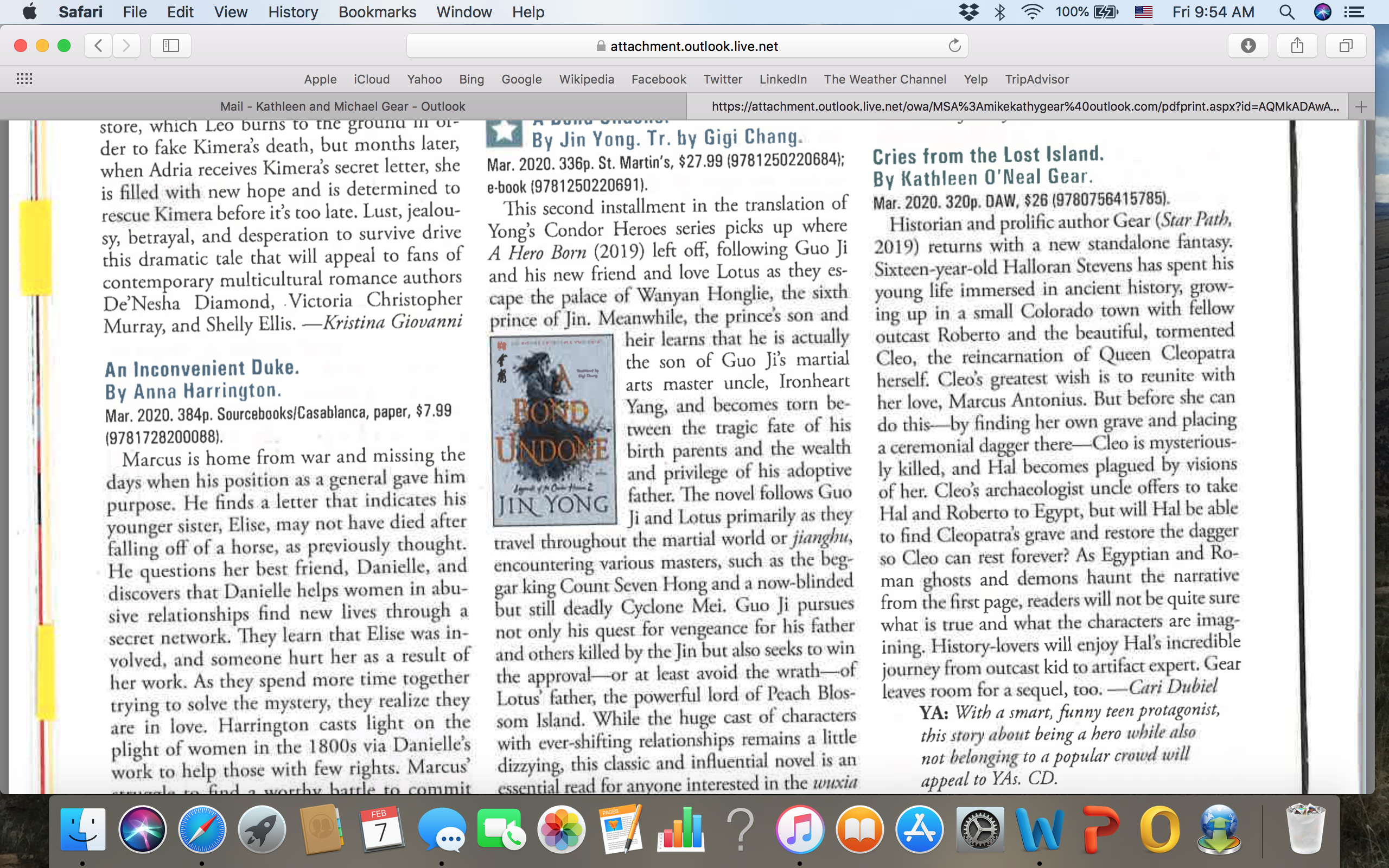The width and height of the screenshot is (1389, 868).
Task: Open the Safari downloads list
Action: pyautogui.click(x=1248, y=46)
